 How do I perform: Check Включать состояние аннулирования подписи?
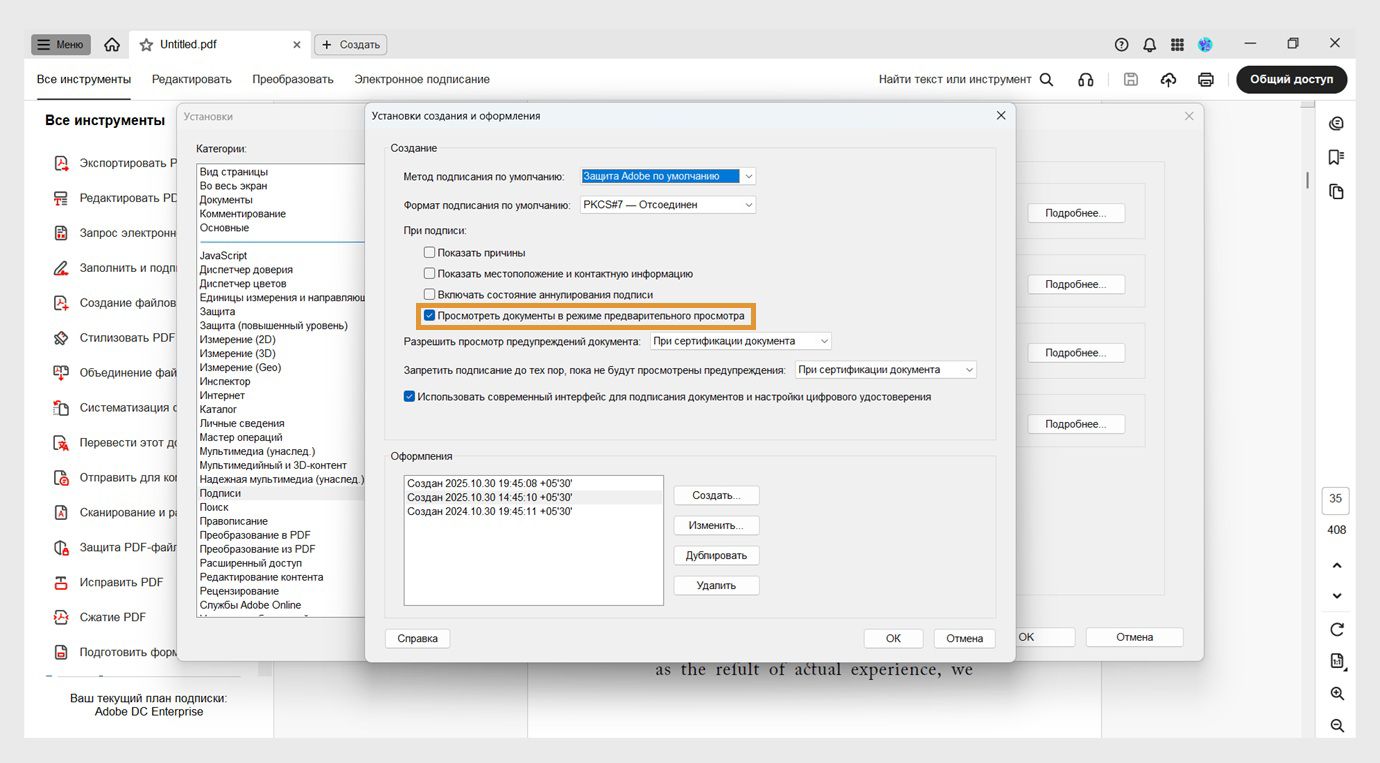(x=429, y=294)
